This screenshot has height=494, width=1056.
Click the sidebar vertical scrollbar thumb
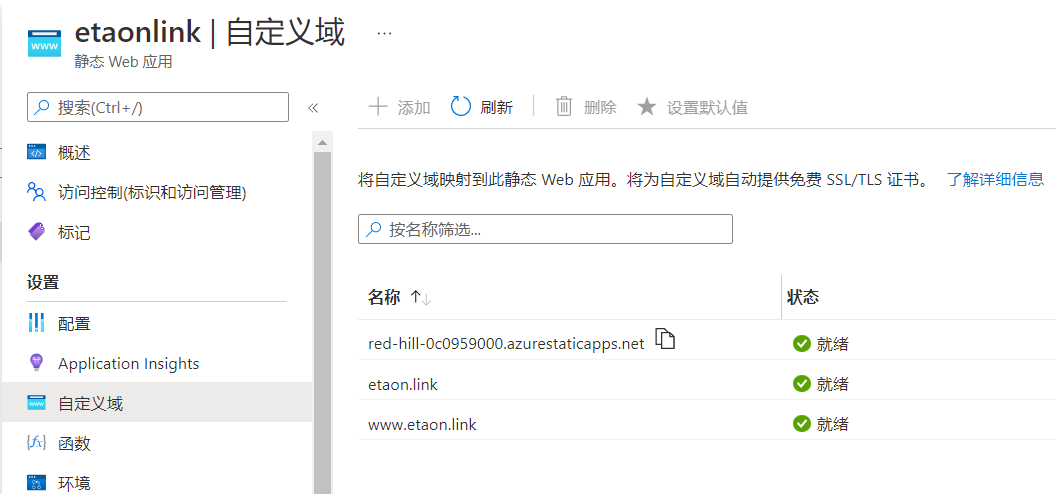323,323
